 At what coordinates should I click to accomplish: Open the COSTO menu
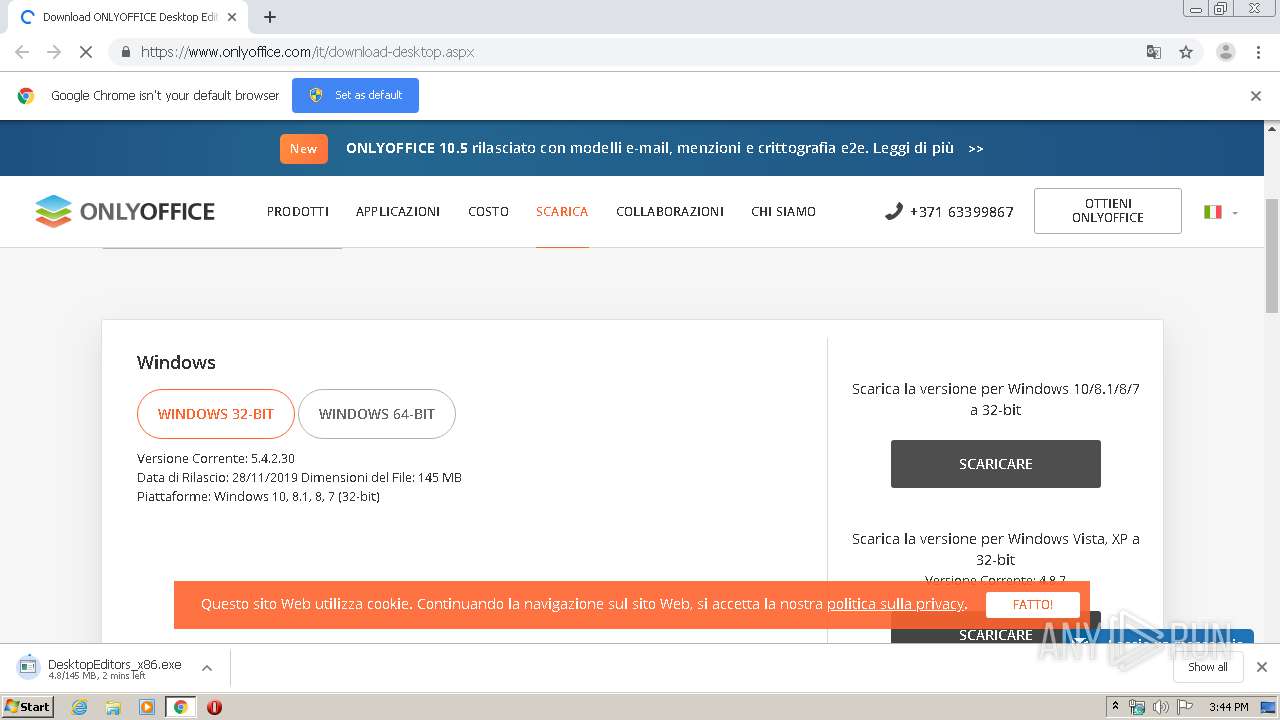tap(488, 211)
